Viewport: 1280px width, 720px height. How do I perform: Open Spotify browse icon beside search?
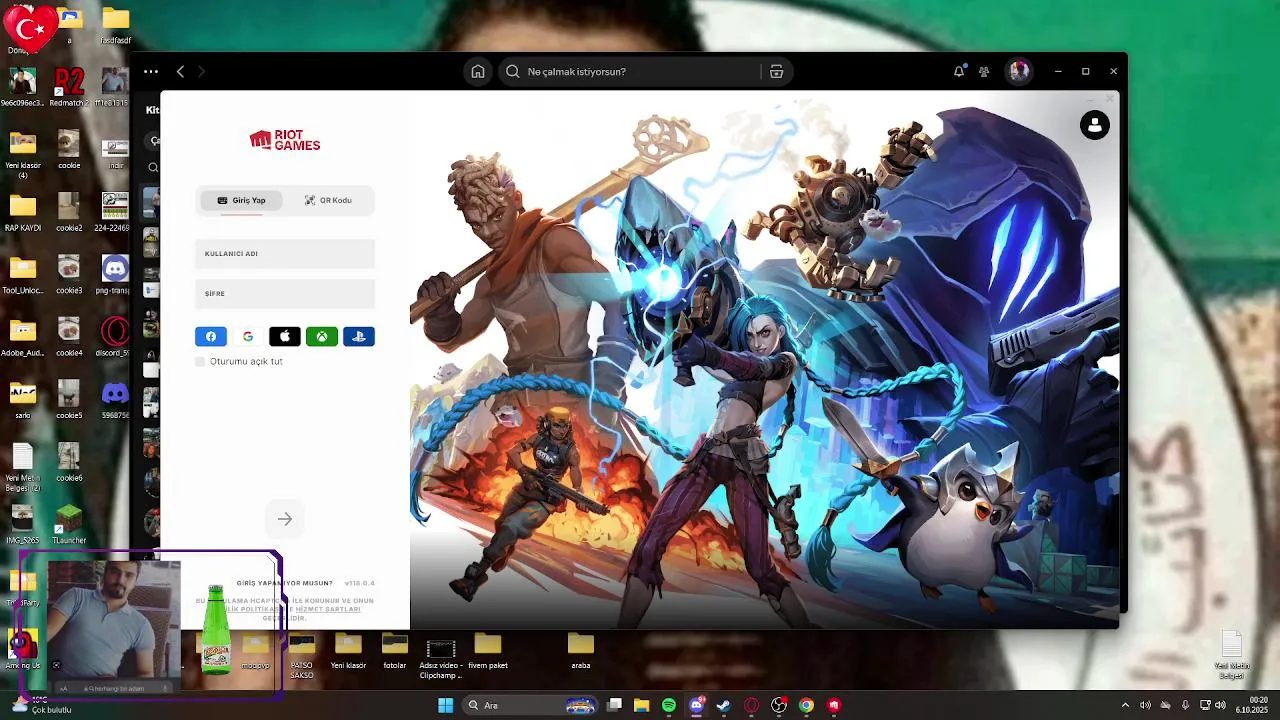point(776,71)
